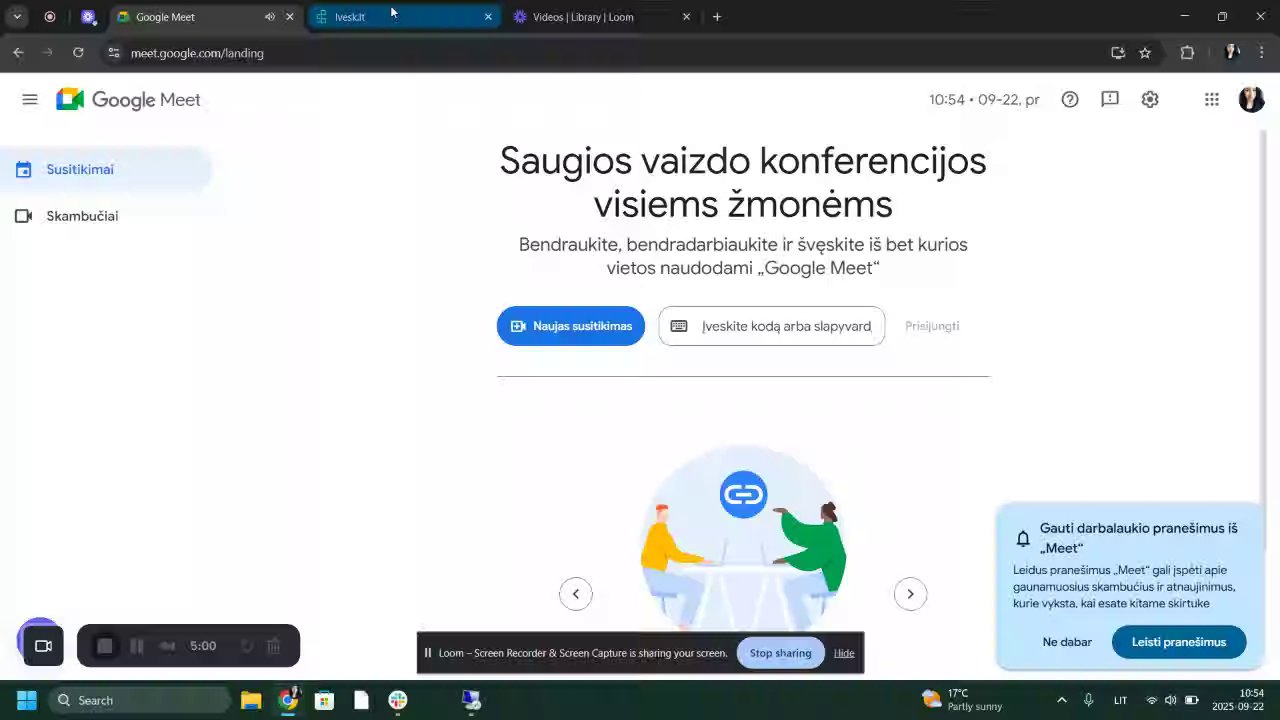Screen dimensions: 1280x720
Task: Click the Loom camera bubble icon
Action: pos(43,646)
